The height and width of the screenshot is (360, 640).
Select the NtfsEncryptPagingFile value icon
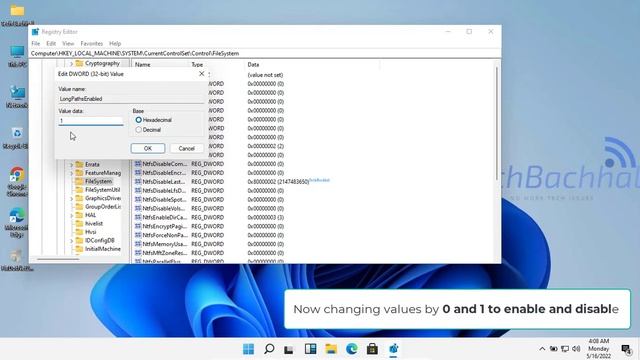pyautogui.click(x=138, y=226)
